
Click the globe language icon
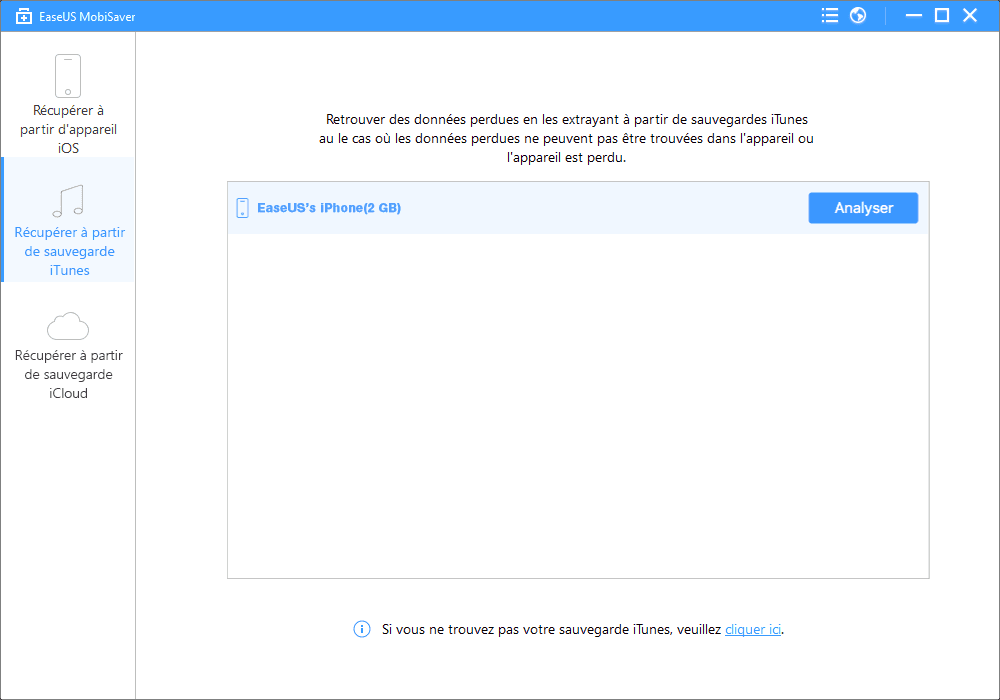pos(858,15)
